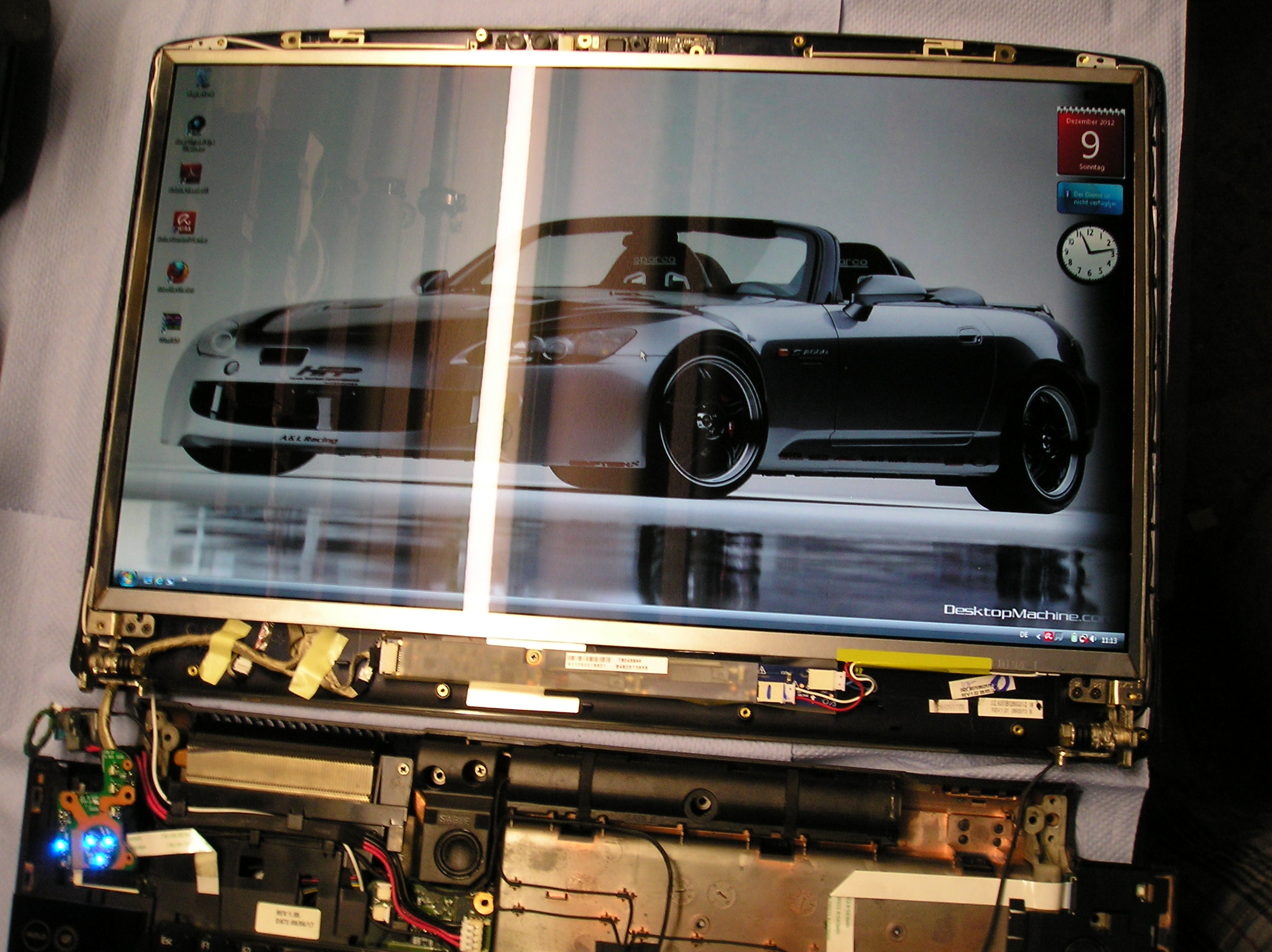Expand the Quick Launch overflow chevron
Viewport: 1272px width, 952px height.
(185, 579)
